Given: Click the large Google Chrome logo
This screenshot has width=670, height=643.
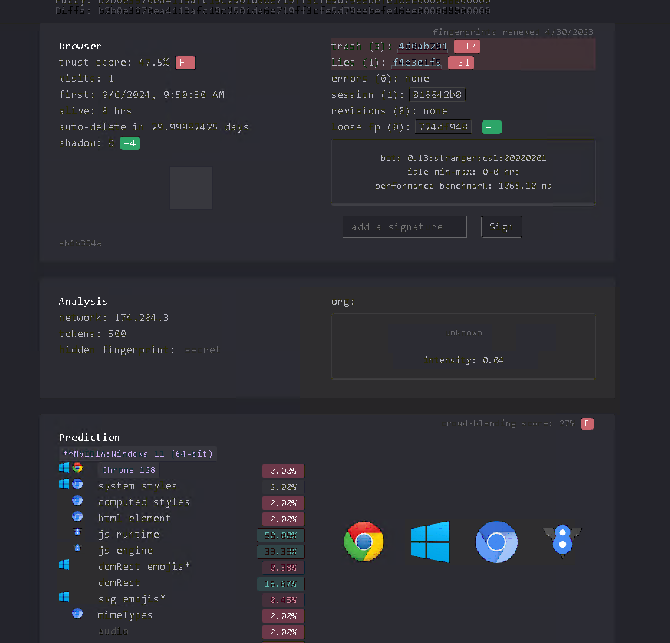Looking at the screenshot, I should click(x=363, y=541).
